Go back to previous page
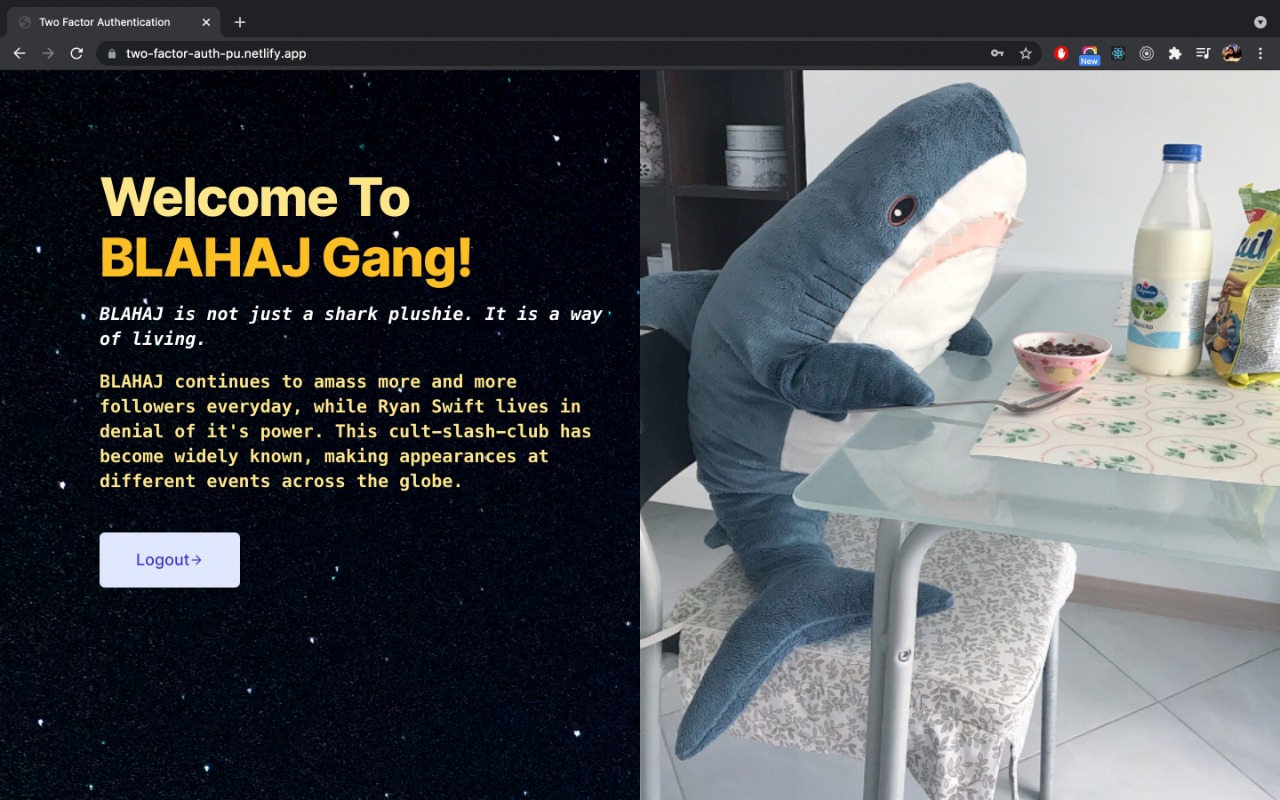 click(x=19, y=53)
